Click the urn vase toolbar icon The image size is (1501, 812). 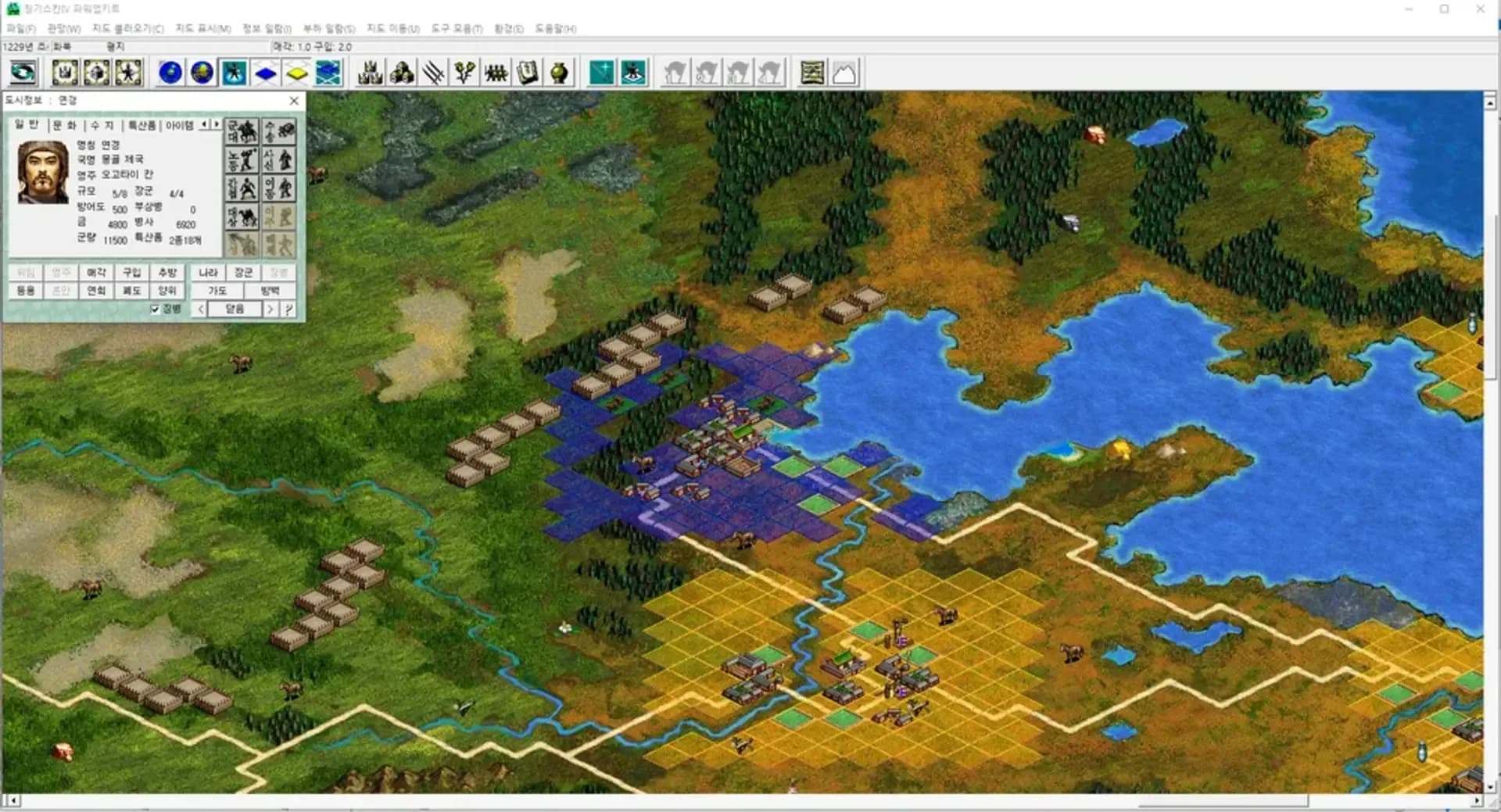pos(559,73)
